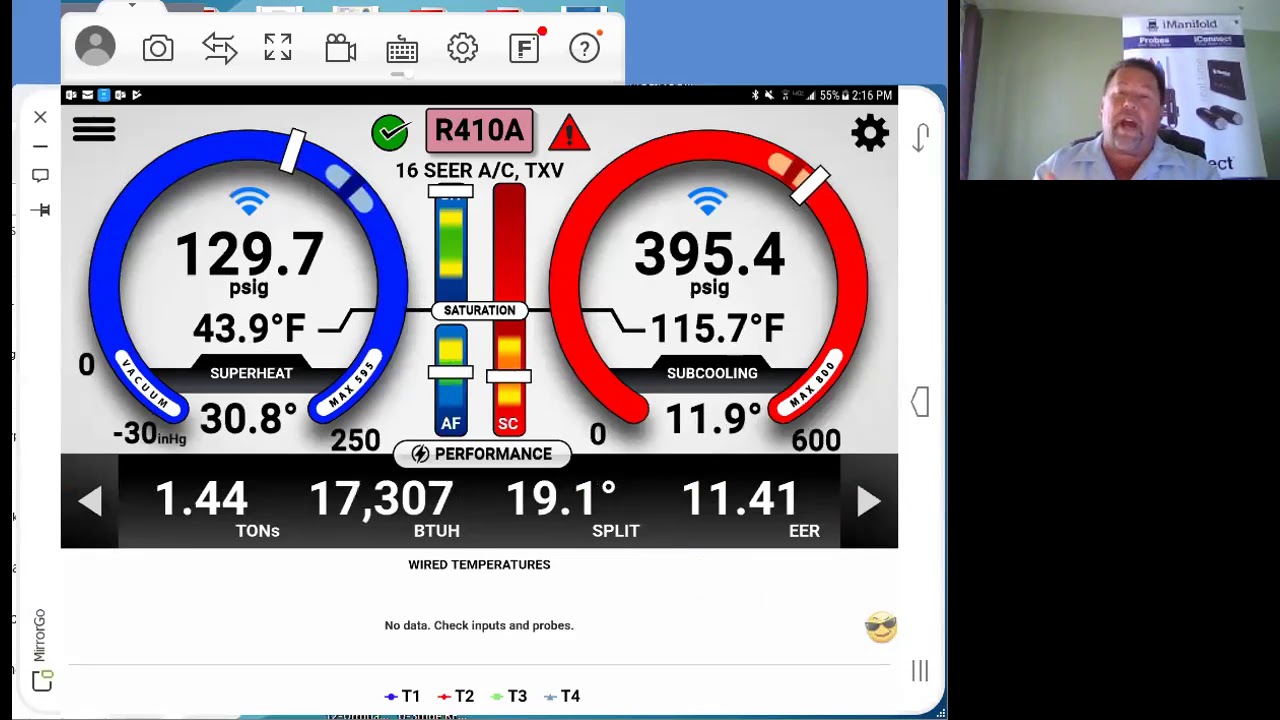Open the hamburger menu in iManifold app
The width and height of the screenshot is (1280, 720).
[x=94, y=130]
